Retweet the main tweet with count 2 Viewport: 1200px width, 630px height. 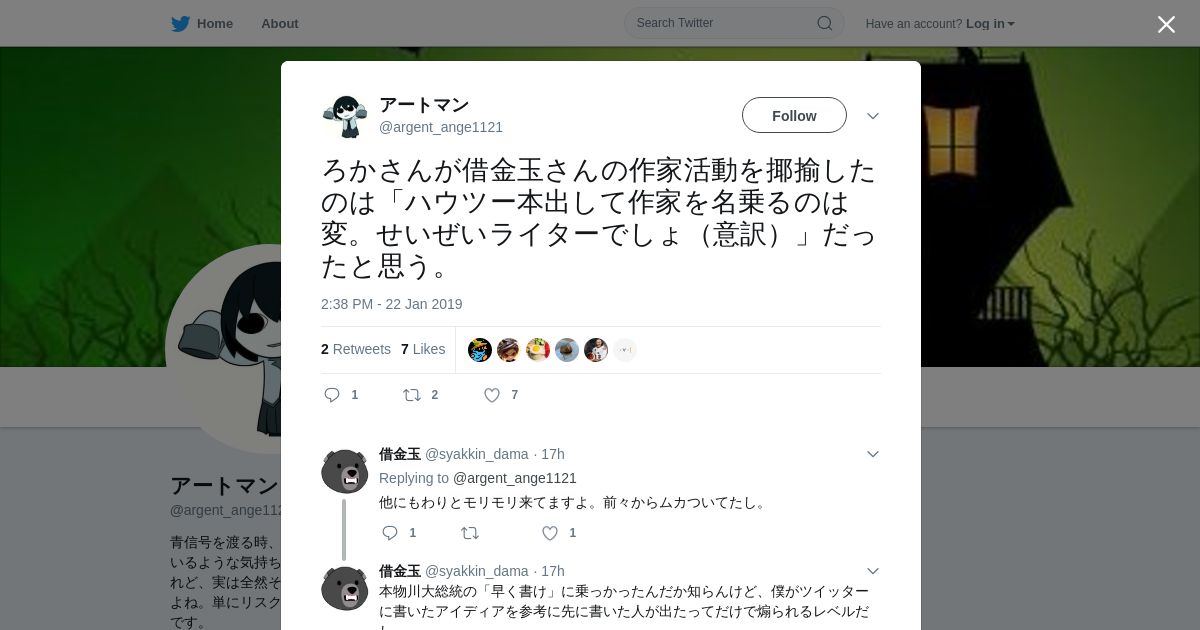[412, 395]
